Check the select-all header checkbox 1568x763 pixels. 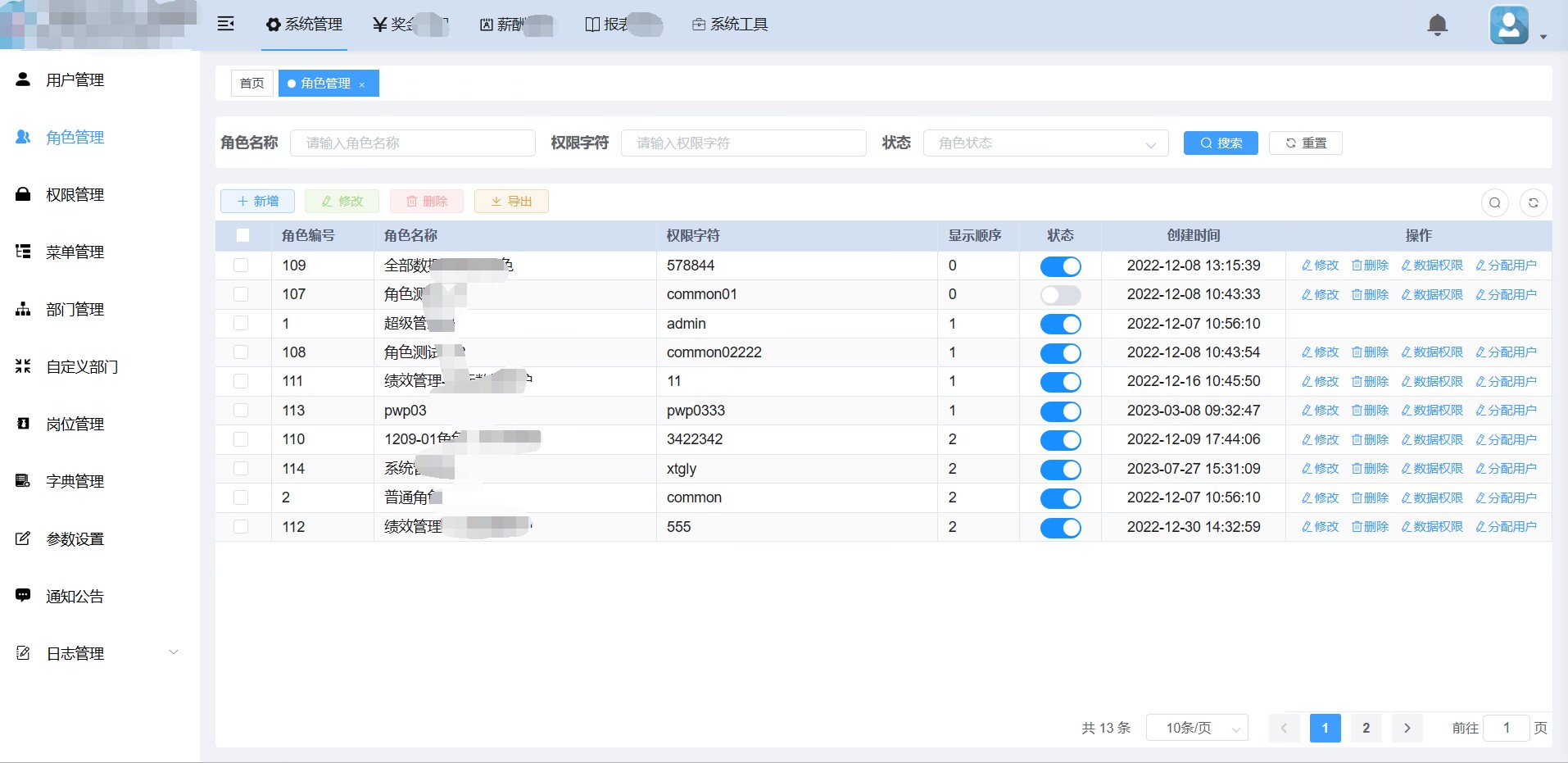pyautogui.click(x=242, y=235)
